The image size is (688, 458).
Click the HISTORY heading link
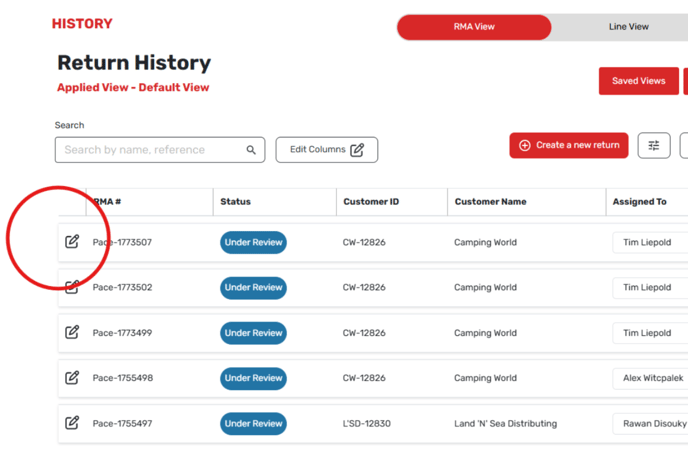click(x=82, y=23)
